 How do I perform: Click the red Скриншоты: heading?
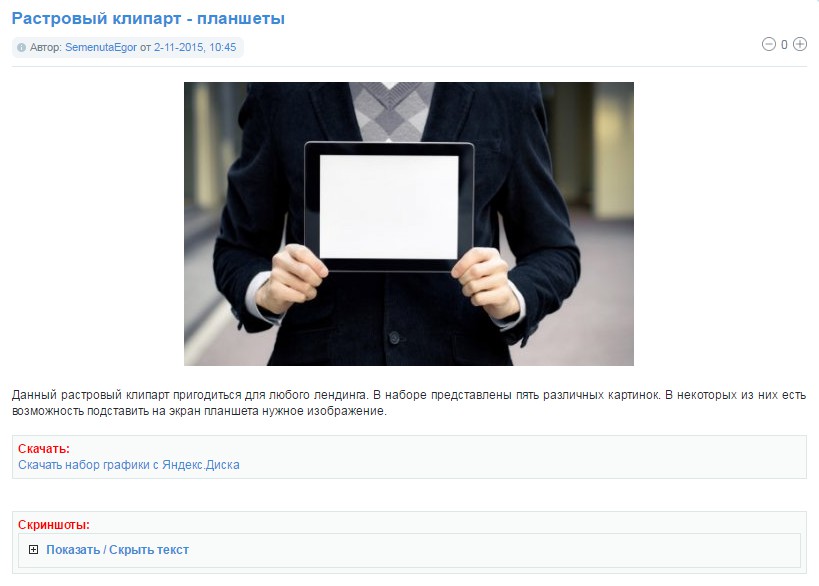54,524
